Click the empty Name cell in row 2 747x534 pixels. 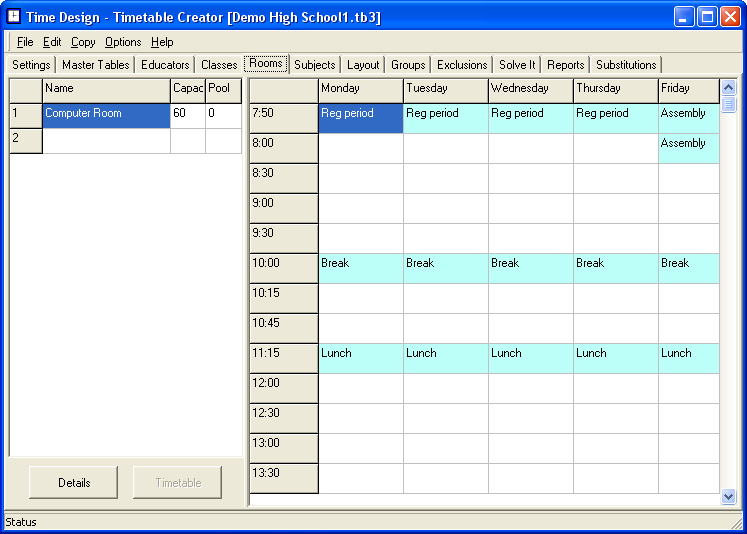106,141
